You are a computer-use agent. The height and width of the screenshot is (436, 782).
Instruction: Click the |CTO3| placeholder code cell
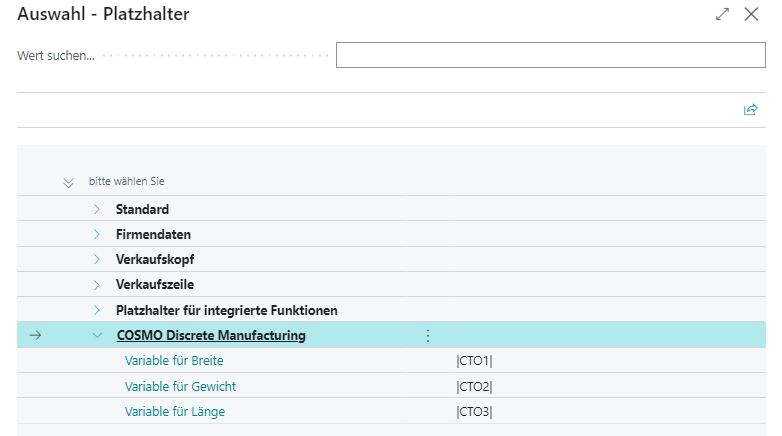pyautogui.click(x=475, y=412)
